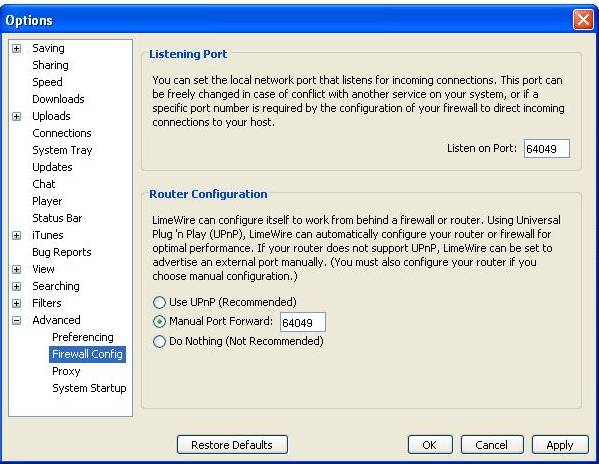This screenshot has width=599, height=464.
Task: Click the Manual Port Forward number field
Action: click(303, 322)
